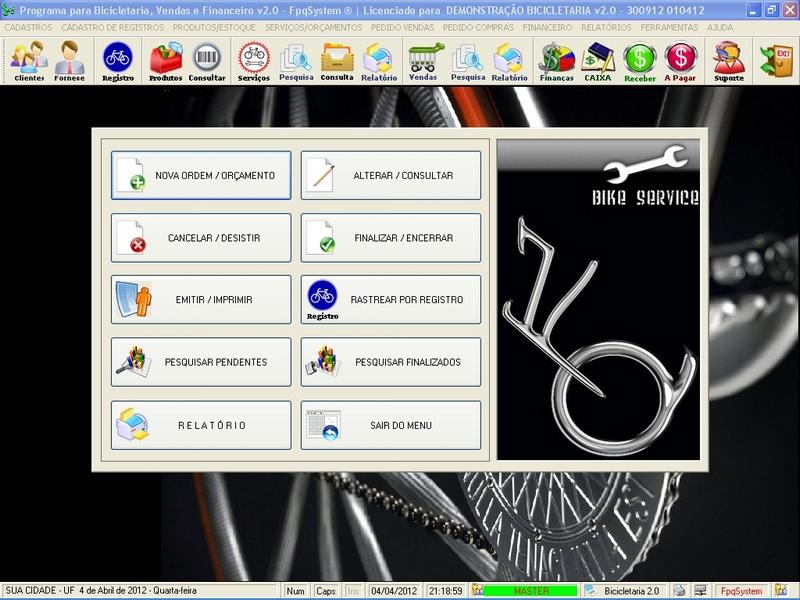The height and width of the screenshot is (600, 800).
Task: Click NOVA ORDEM / ORÇAMENTO button
Action: tap(201, 176)
